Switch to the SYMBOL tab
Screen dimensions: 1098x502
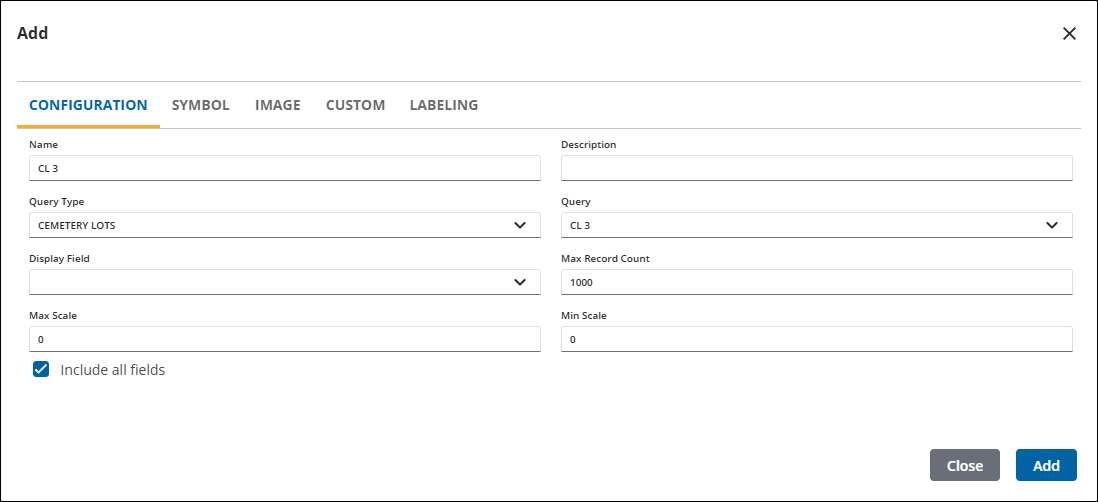point(200,105)
